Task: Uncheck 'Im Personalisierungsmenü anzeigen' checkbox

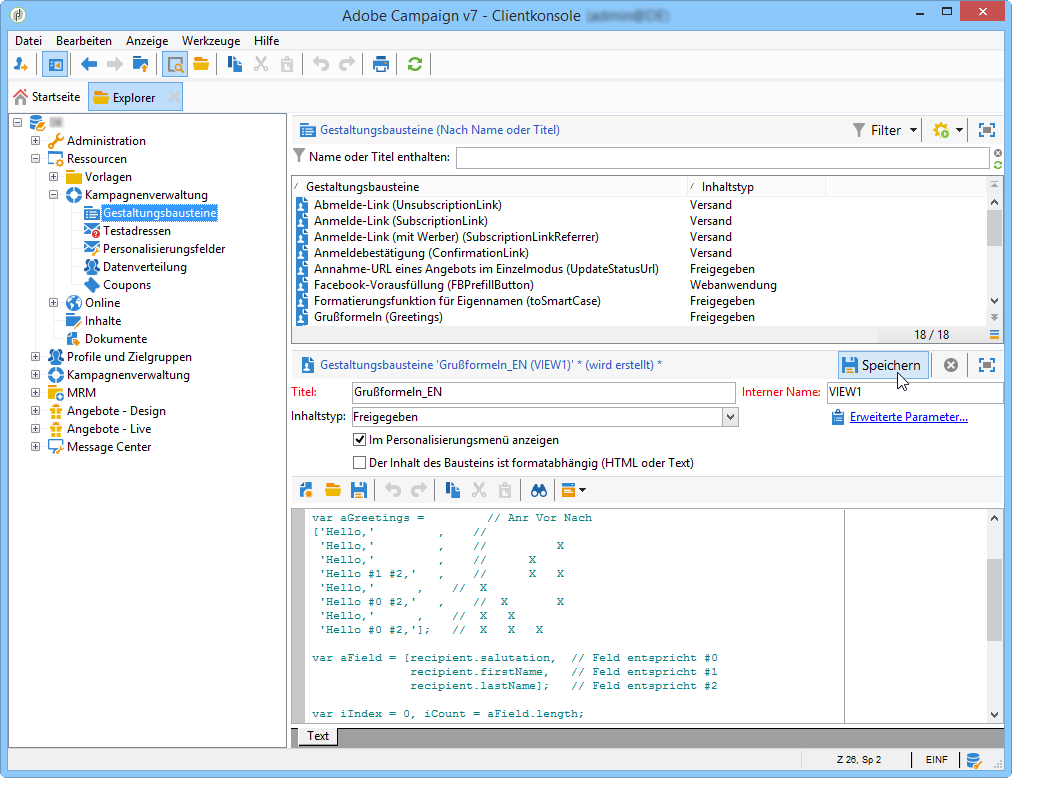Action: click(x=360, y=440)
